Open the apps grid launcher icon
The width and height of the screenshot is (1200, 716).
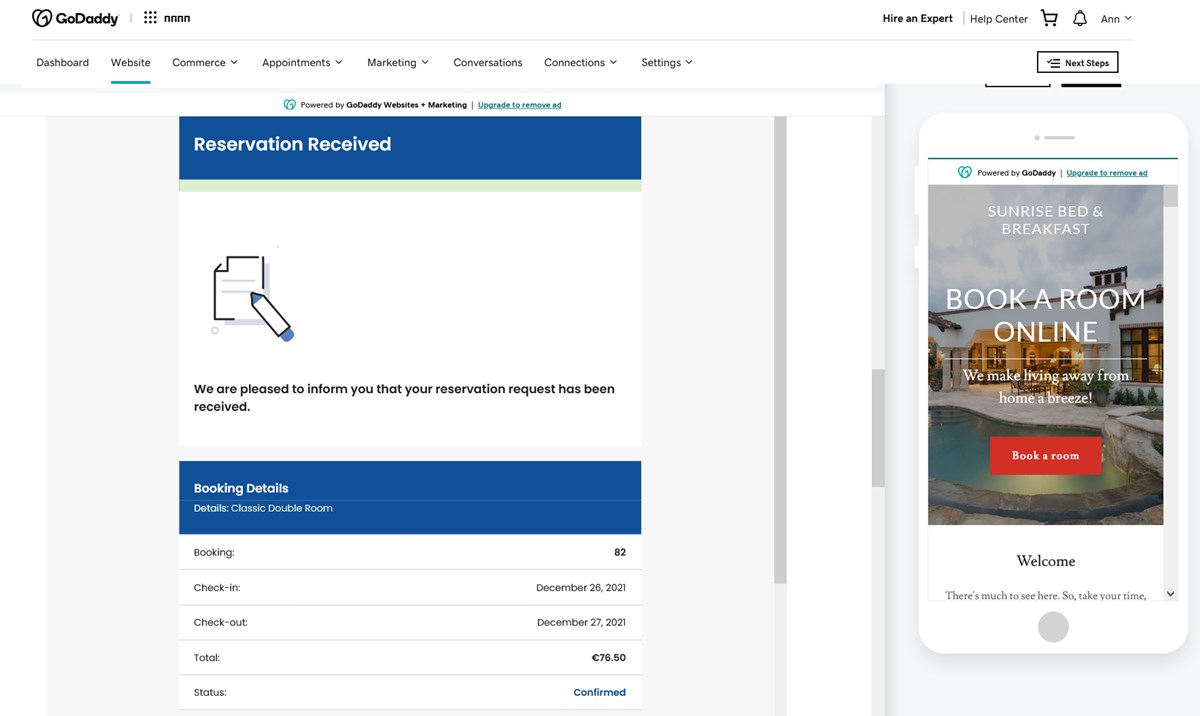click(150, 18)
